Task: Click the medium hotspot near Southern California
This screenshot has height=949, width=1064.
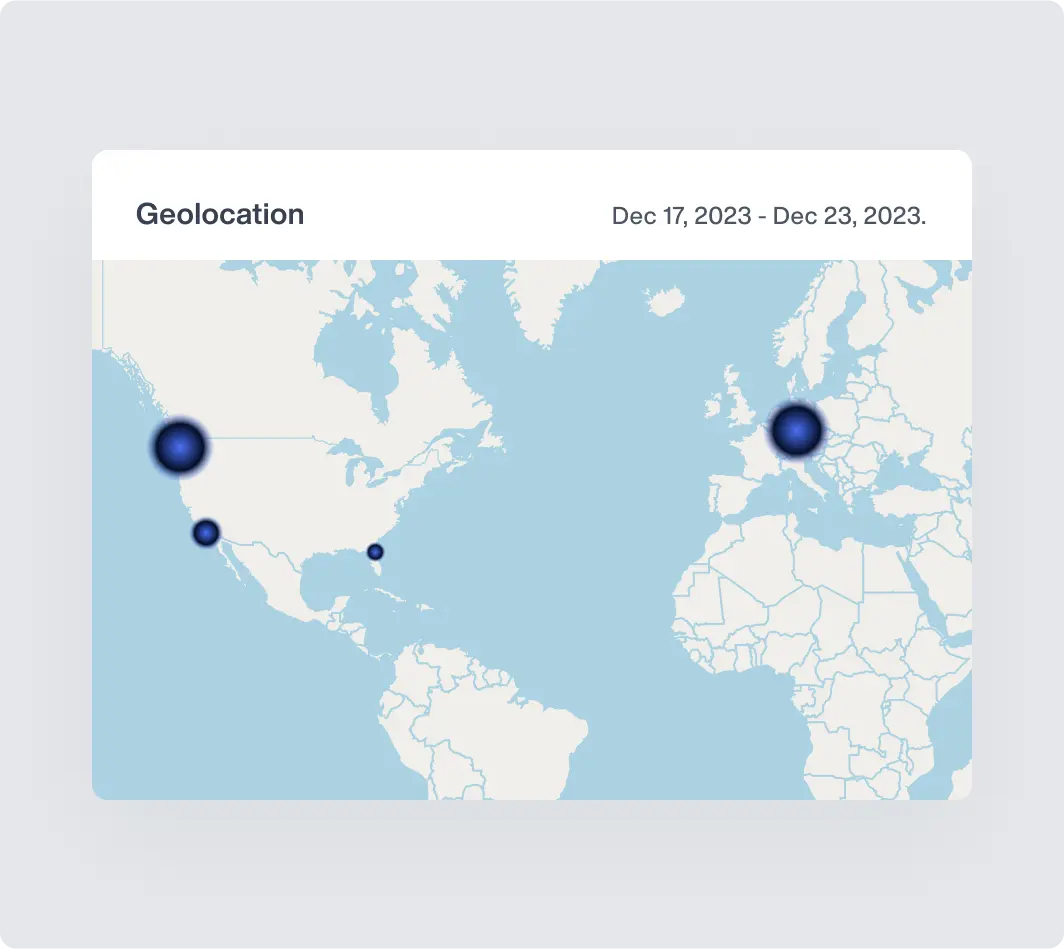Action: (x=206, y=533)
